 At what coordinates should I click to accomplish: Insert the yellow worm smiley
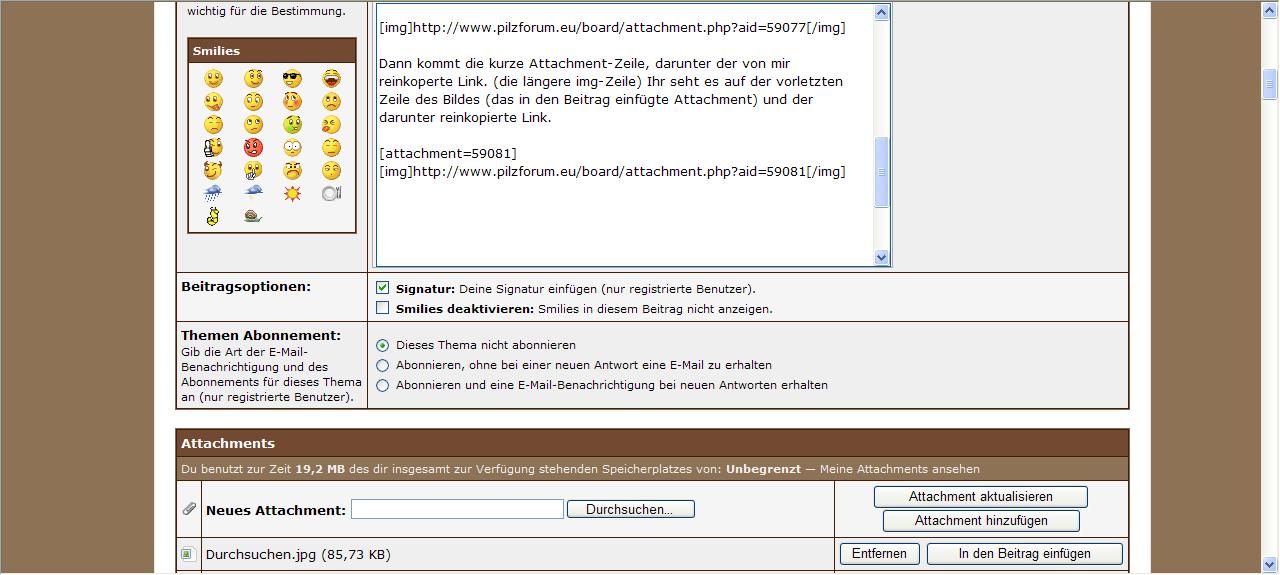click(213, 216)
